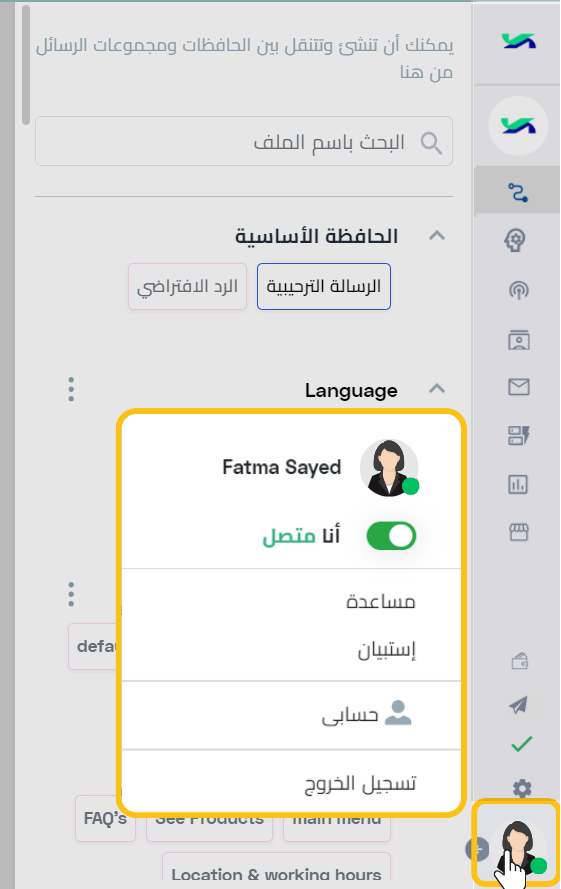Click the البحث باسم الملف search field
This screenshot has height=889, width=561.
244,141
